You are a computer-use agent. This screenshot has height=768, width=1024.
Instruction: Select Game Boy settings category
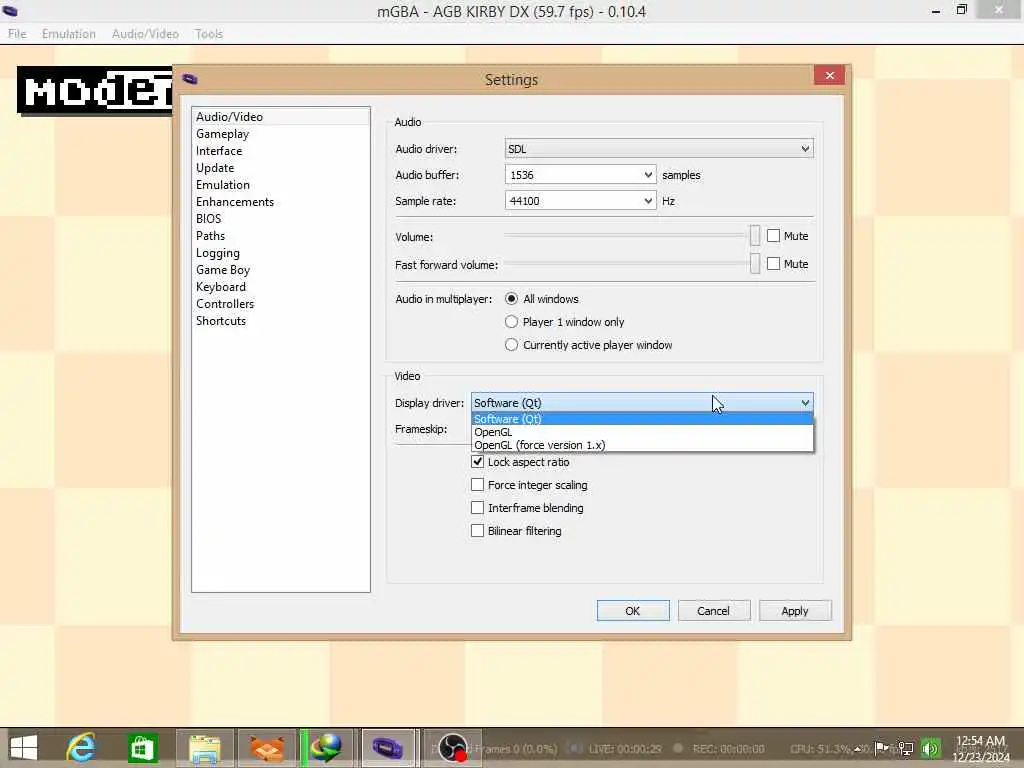[281, 270]
